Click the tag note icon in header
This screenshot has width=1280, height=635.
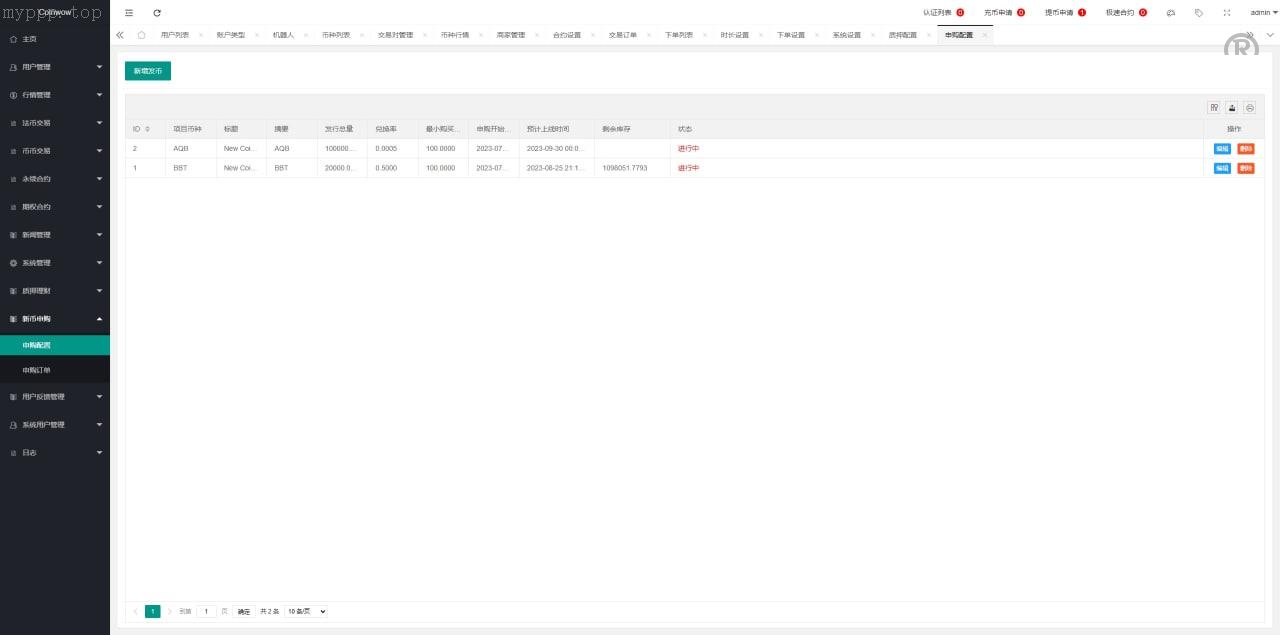1199,12
